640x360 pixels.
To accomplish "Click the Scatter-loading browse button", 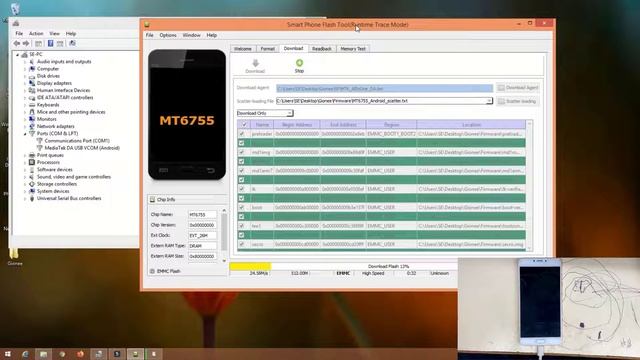I will tap(518, 101).
